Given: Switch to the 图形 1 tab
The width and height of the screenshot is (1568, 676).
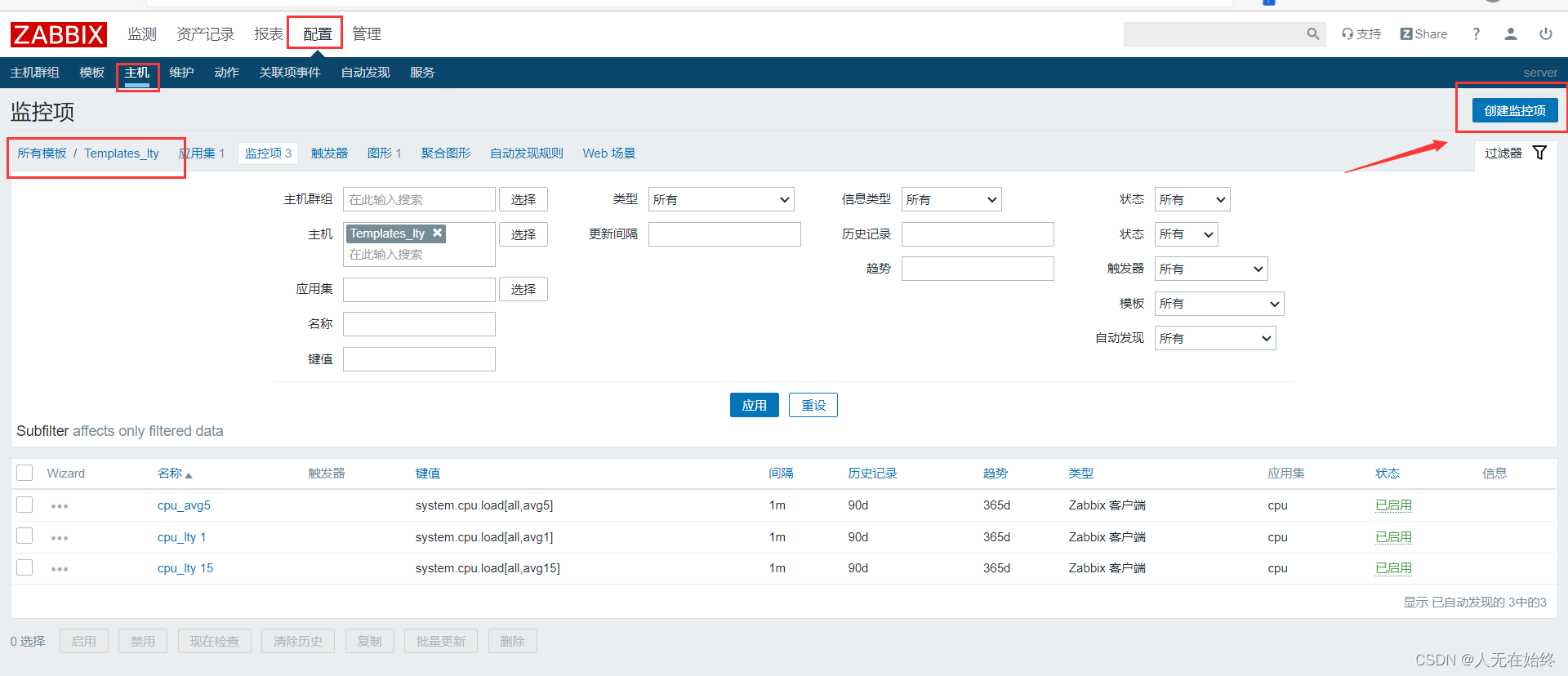Looking at the screenshot, I should pyautogui.click(x=385, y=153).
